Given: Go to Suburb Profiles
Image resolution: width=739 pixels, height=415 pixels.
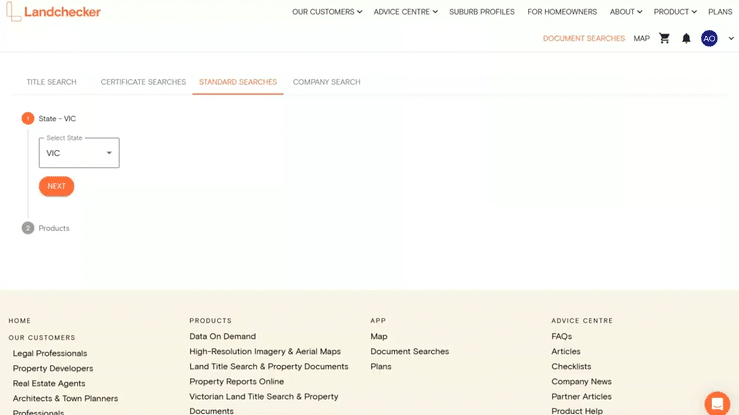Looking at the screenshot, I should (482, 12).
